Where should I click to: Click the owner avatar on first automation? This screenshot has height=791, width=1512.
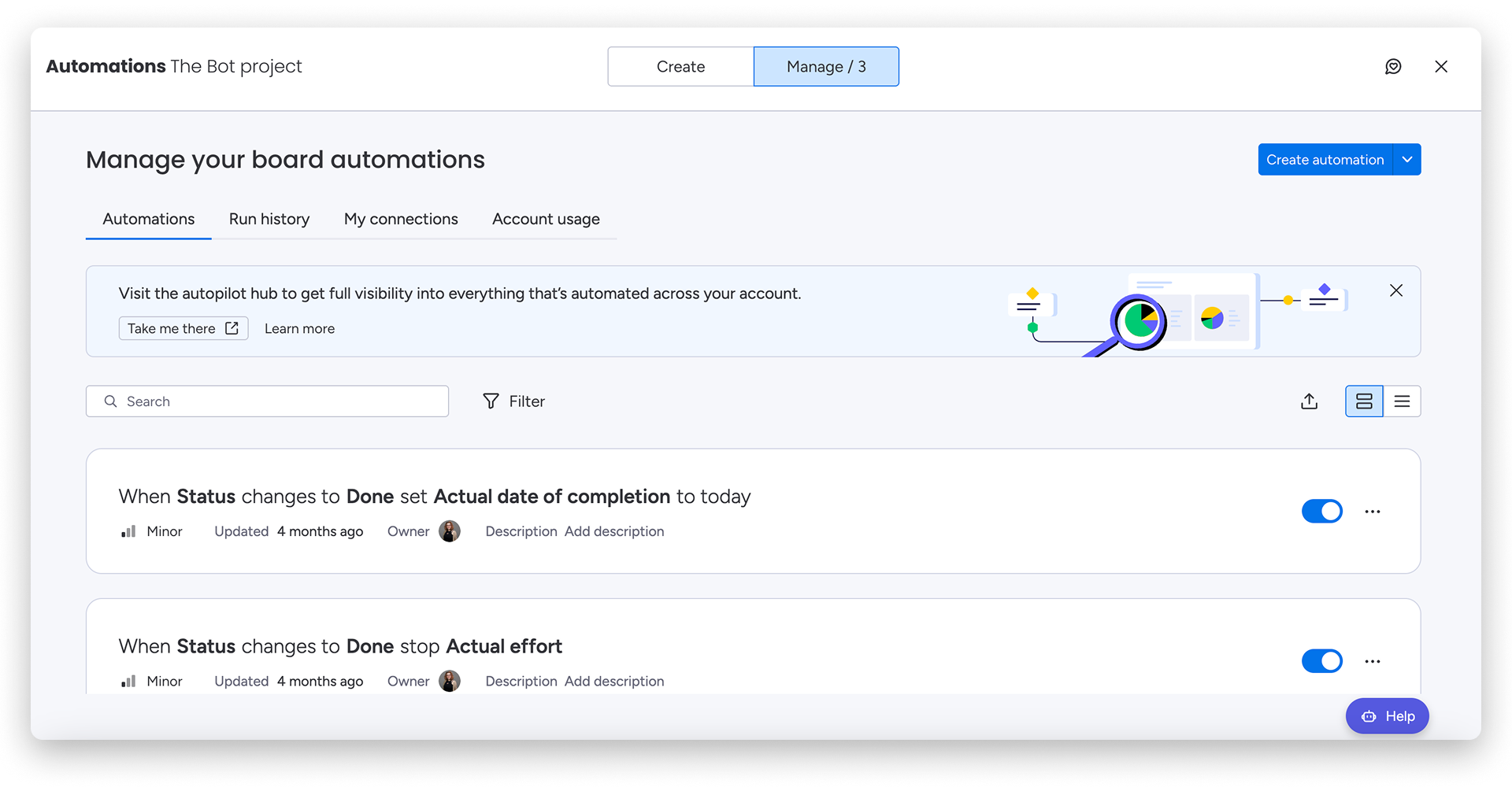pos(450,531)
